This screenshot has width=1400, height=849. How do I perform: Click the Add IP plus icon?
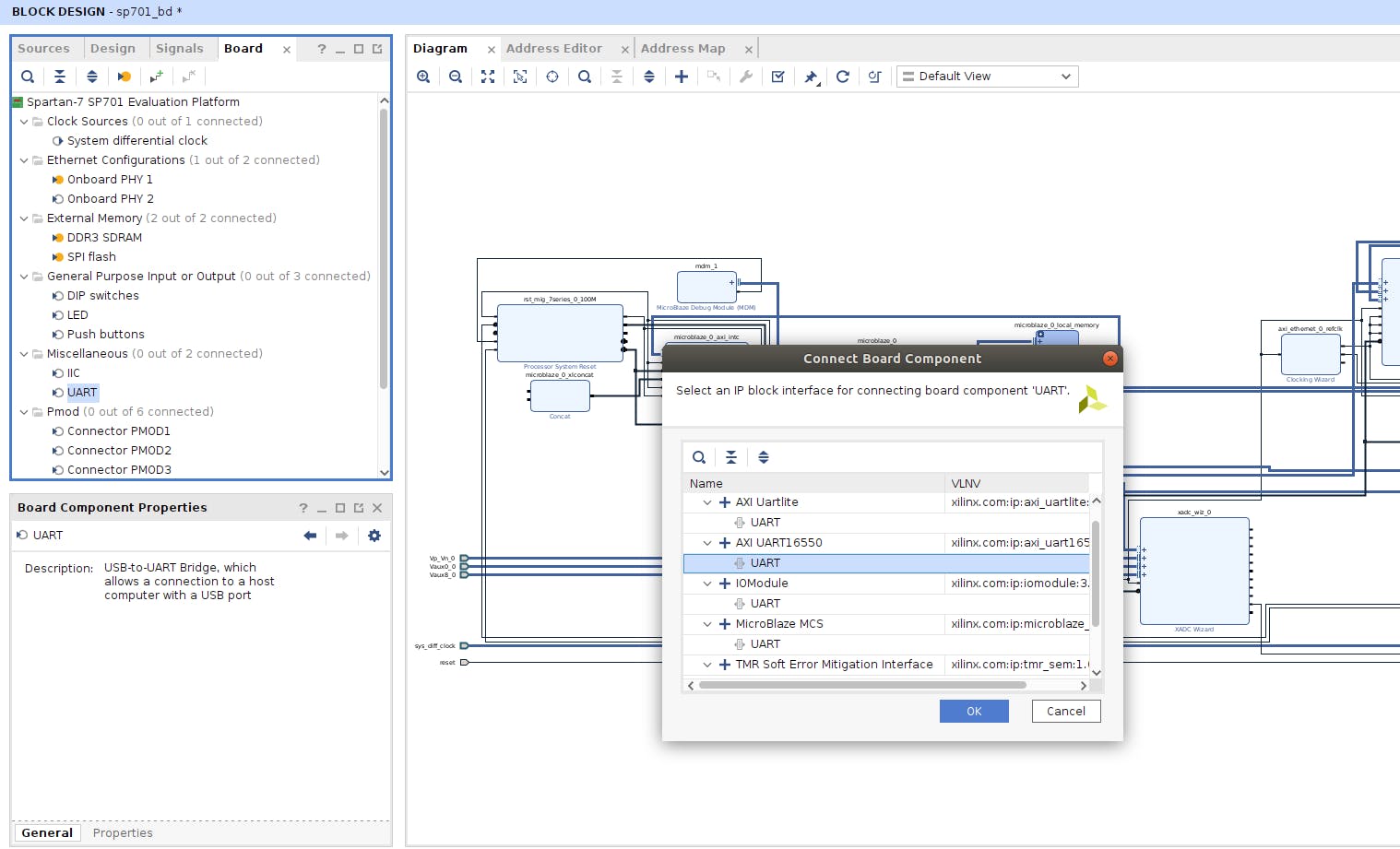click(682, 77)
